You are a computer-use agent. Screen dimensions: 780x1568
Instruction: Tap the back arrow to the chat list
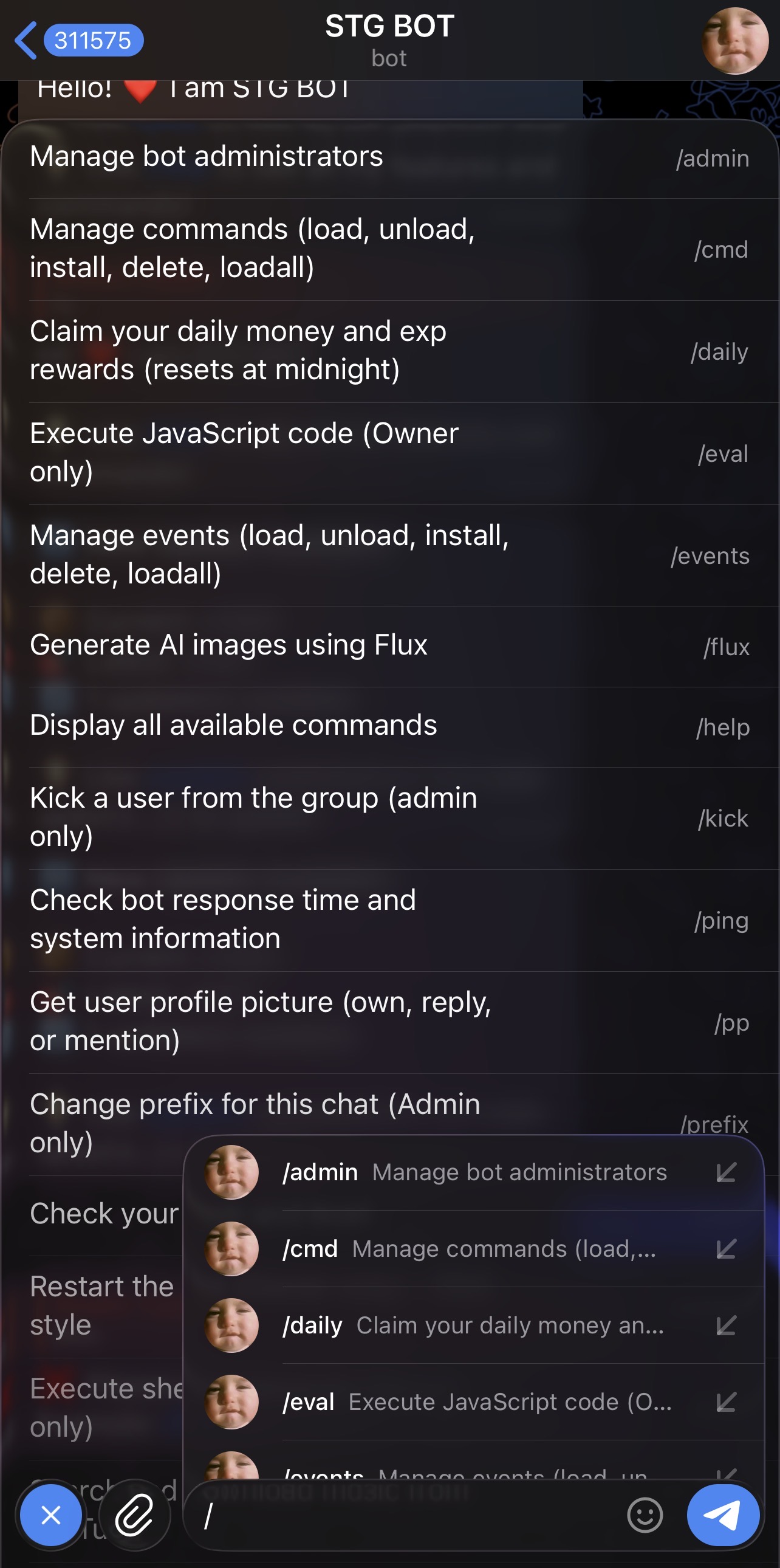coord(26,40)
